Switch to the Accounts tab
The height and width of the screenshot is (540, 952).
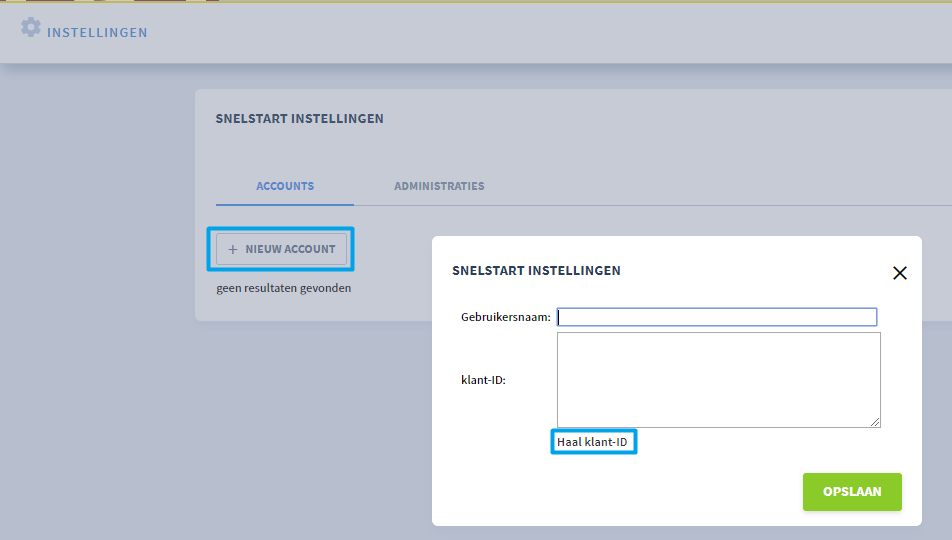point(285,186)
